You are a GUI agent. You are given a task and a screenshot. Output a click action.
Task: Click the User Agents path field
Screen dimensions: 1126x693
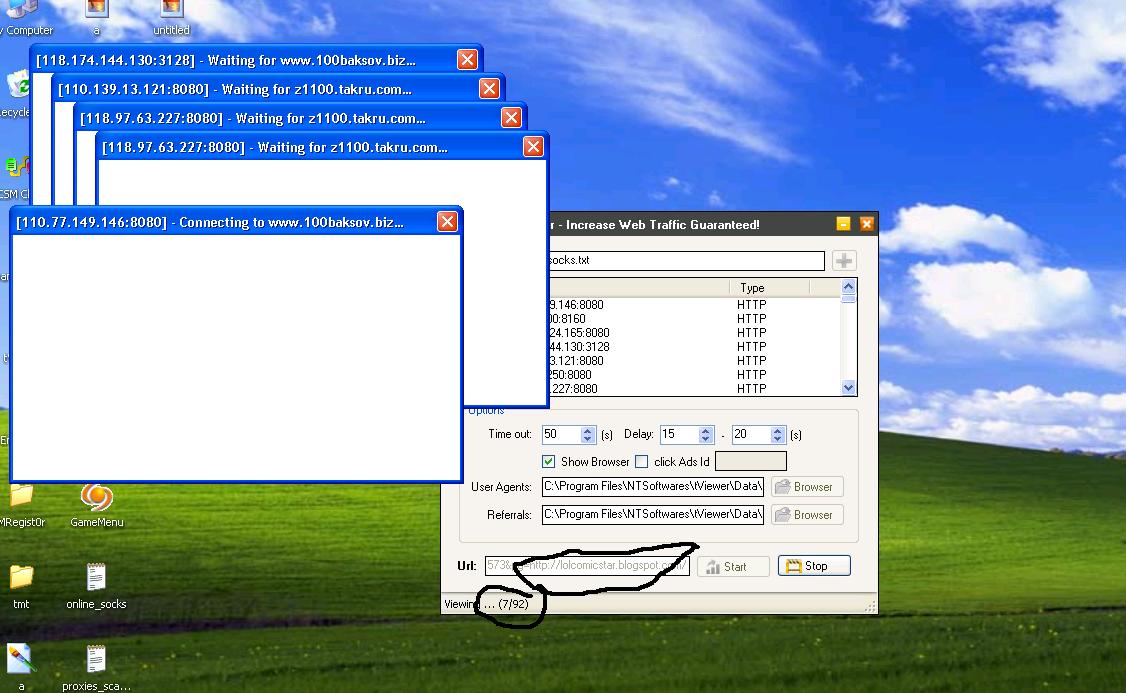pos(652,486)
